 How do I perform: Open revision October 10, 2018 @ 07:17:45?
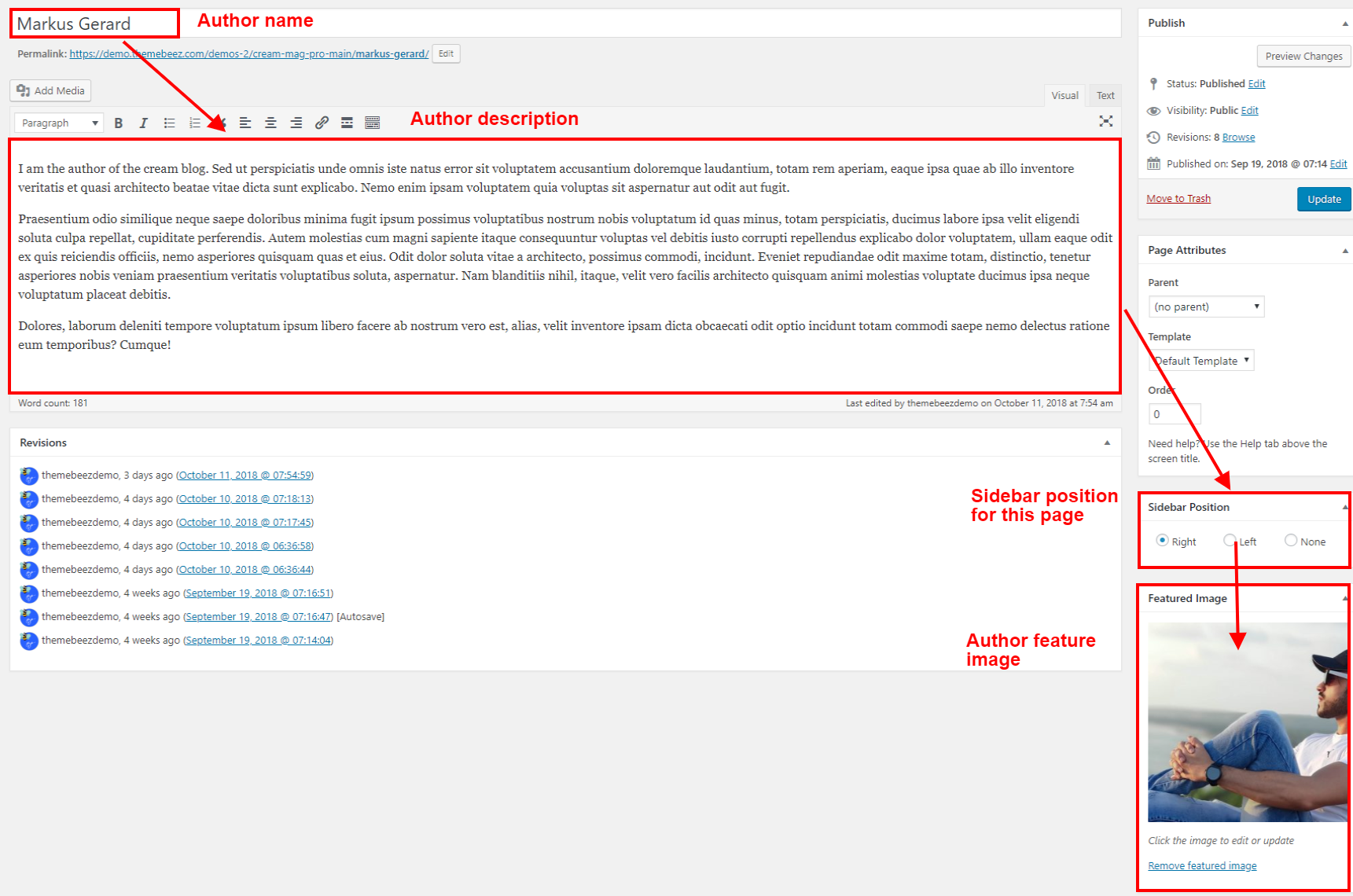point(245,523)
